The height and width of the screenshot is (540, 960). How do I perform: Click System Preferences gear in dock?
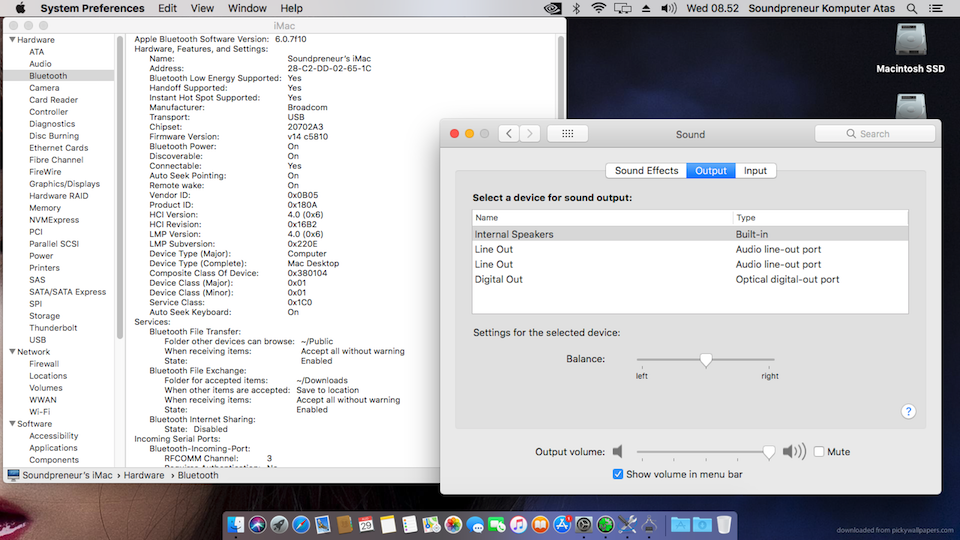[x=584, y=525]
